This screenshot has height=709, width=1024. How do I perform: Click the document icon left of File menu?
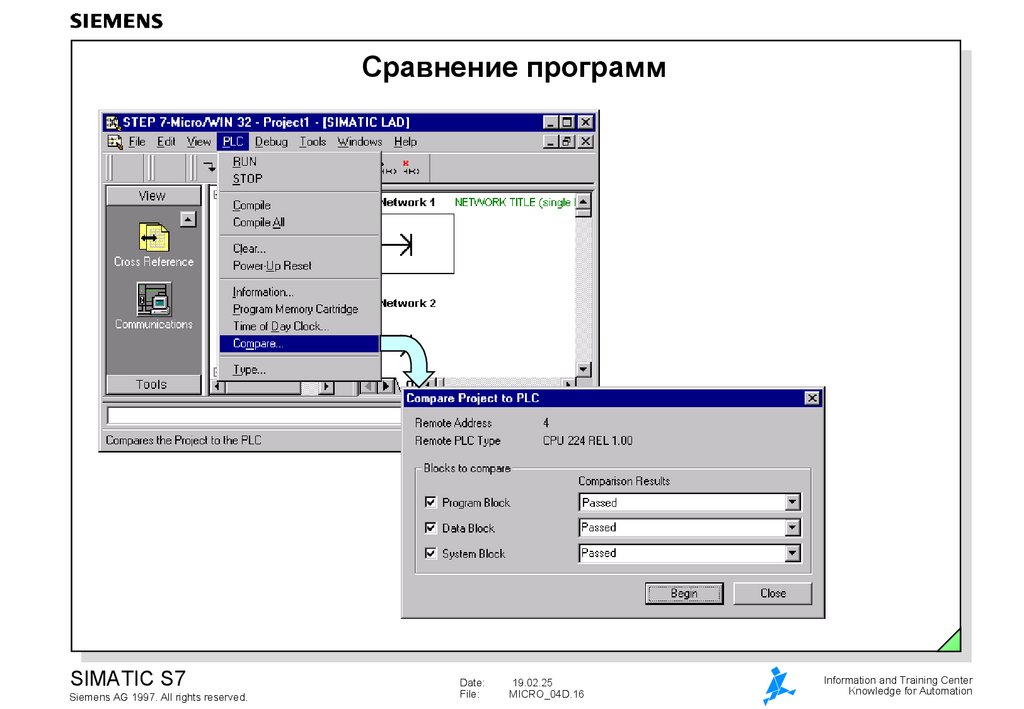point(115,142)
